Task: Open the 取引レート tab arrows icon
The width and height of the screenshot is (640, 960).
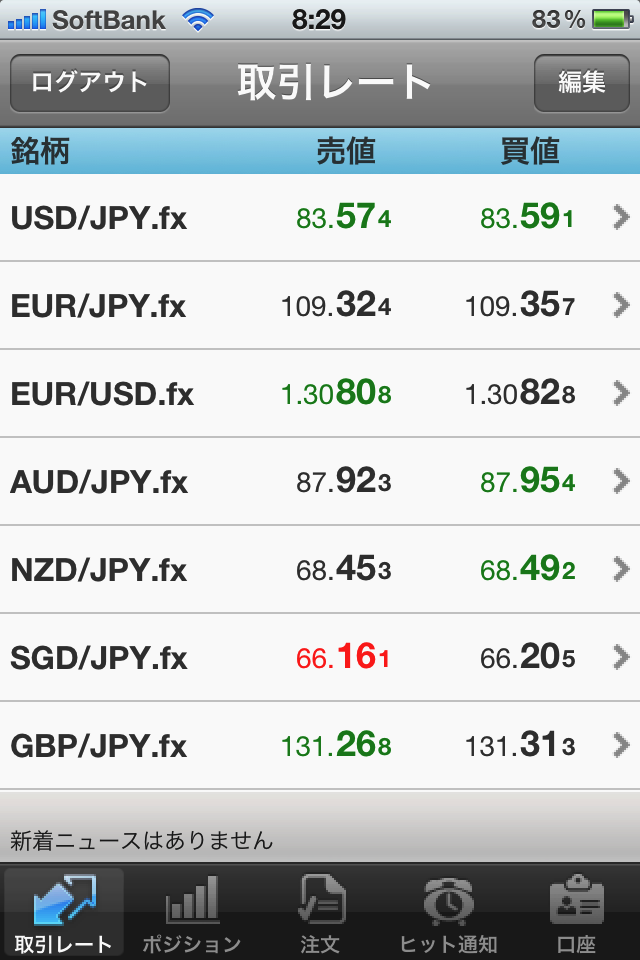Action: (x=64, y=899)
